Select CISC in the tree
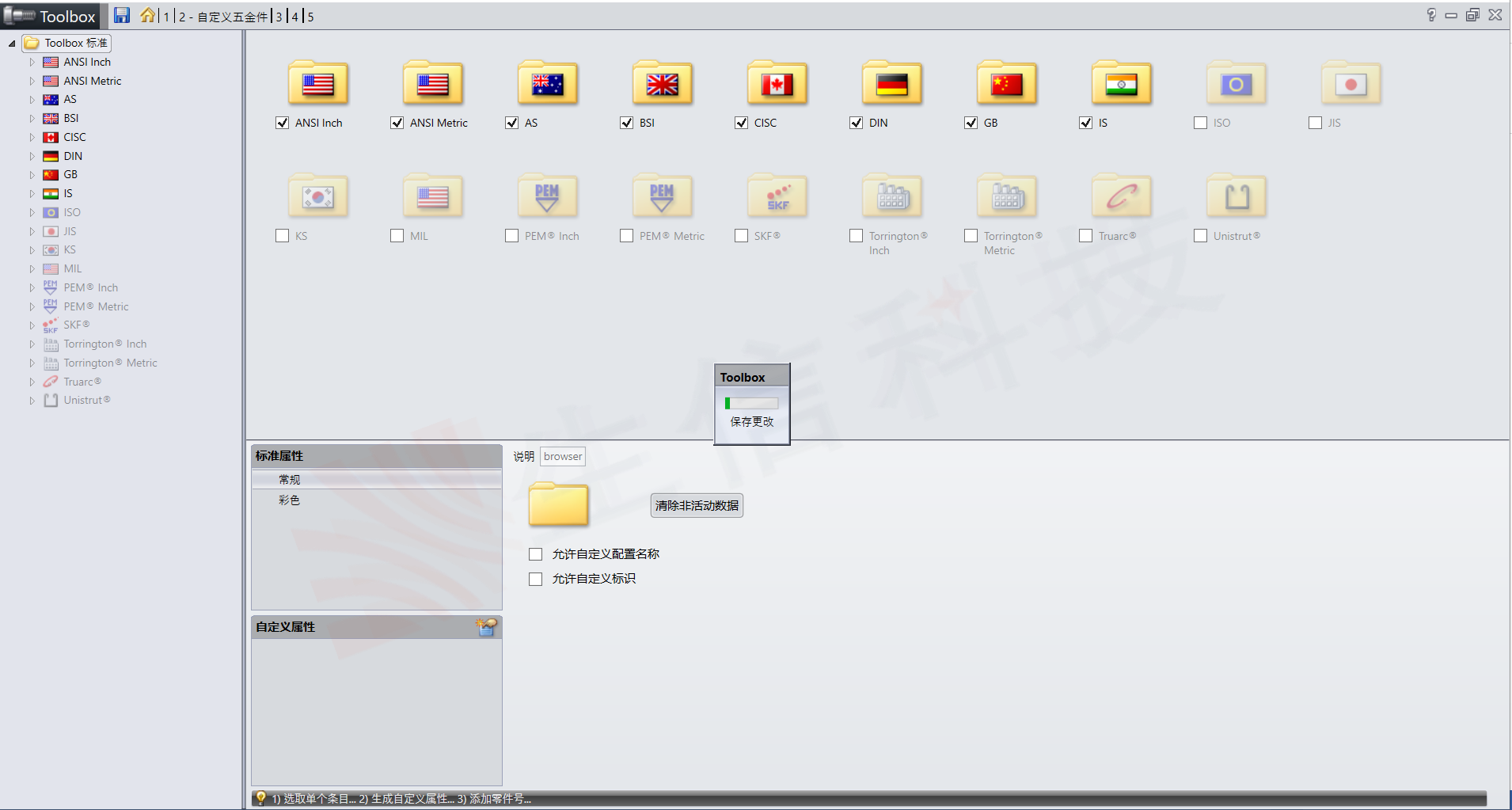The width and height of the screenshot is (1512, 810). click(74, 137)
